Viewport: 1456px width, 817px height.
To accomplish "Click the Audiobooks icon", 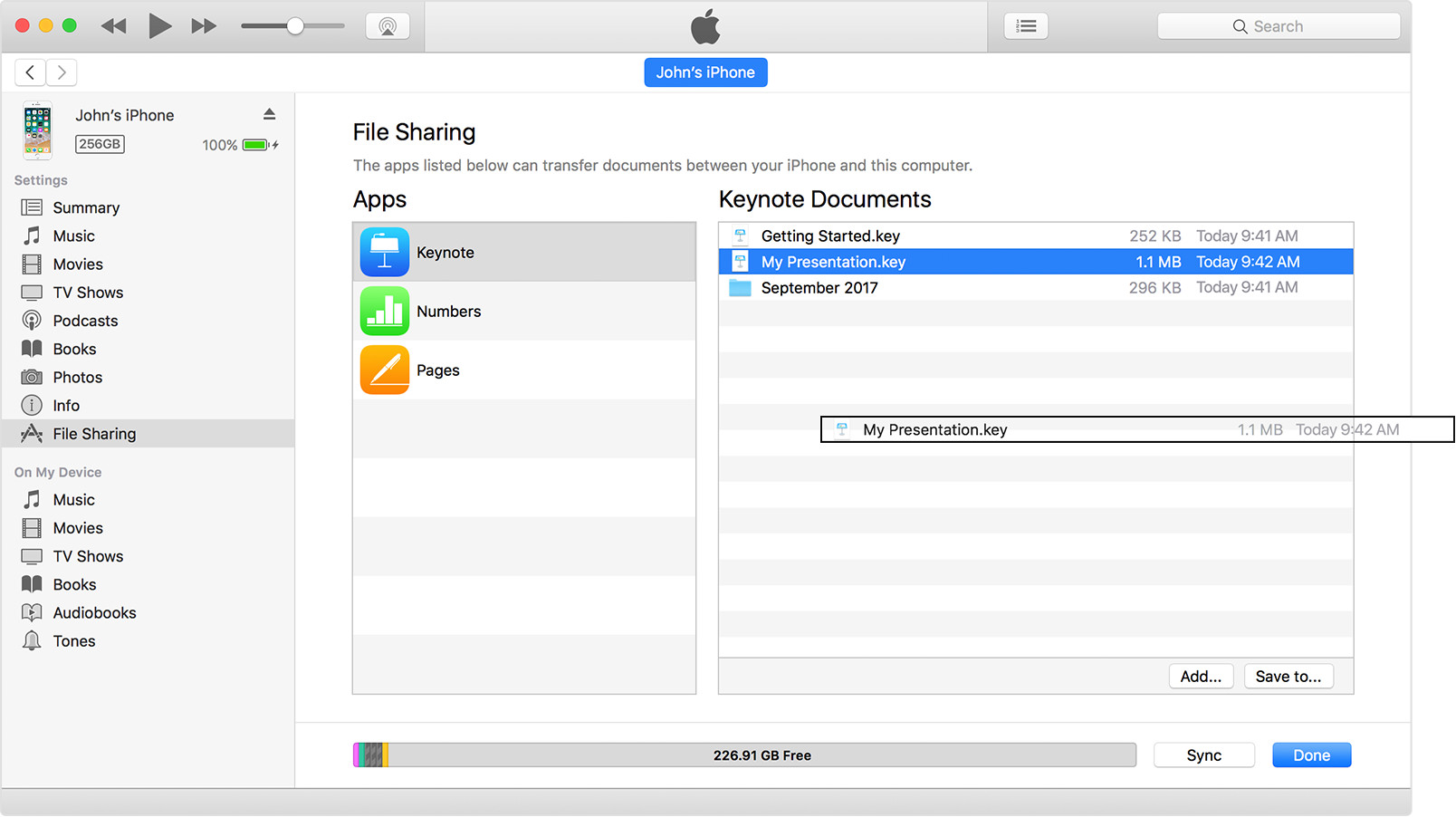I will tap(32, 612).
